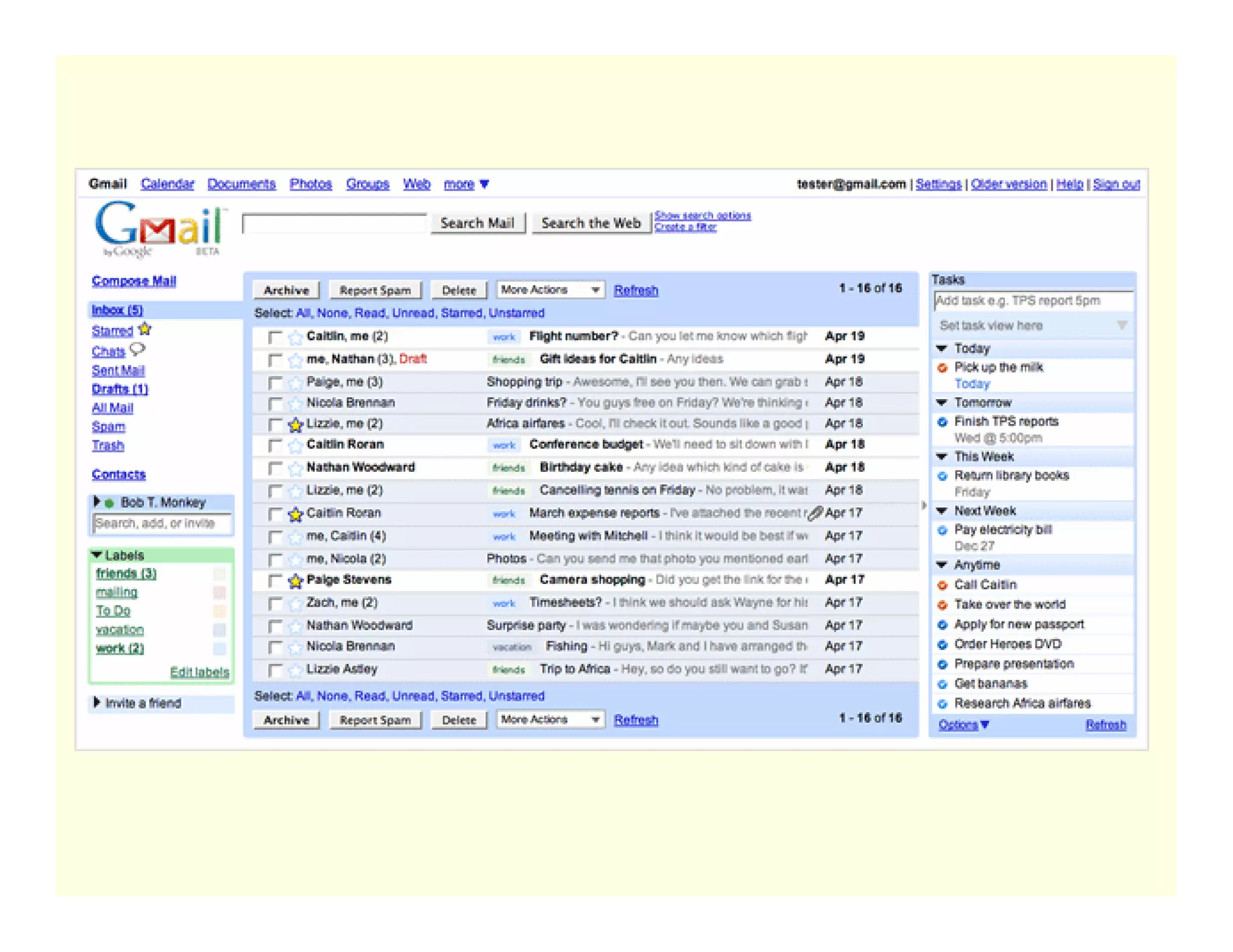Star the Meeting with Mitchell email
1233x952 pixels.
pyautogui.click(x=295, y=537)
